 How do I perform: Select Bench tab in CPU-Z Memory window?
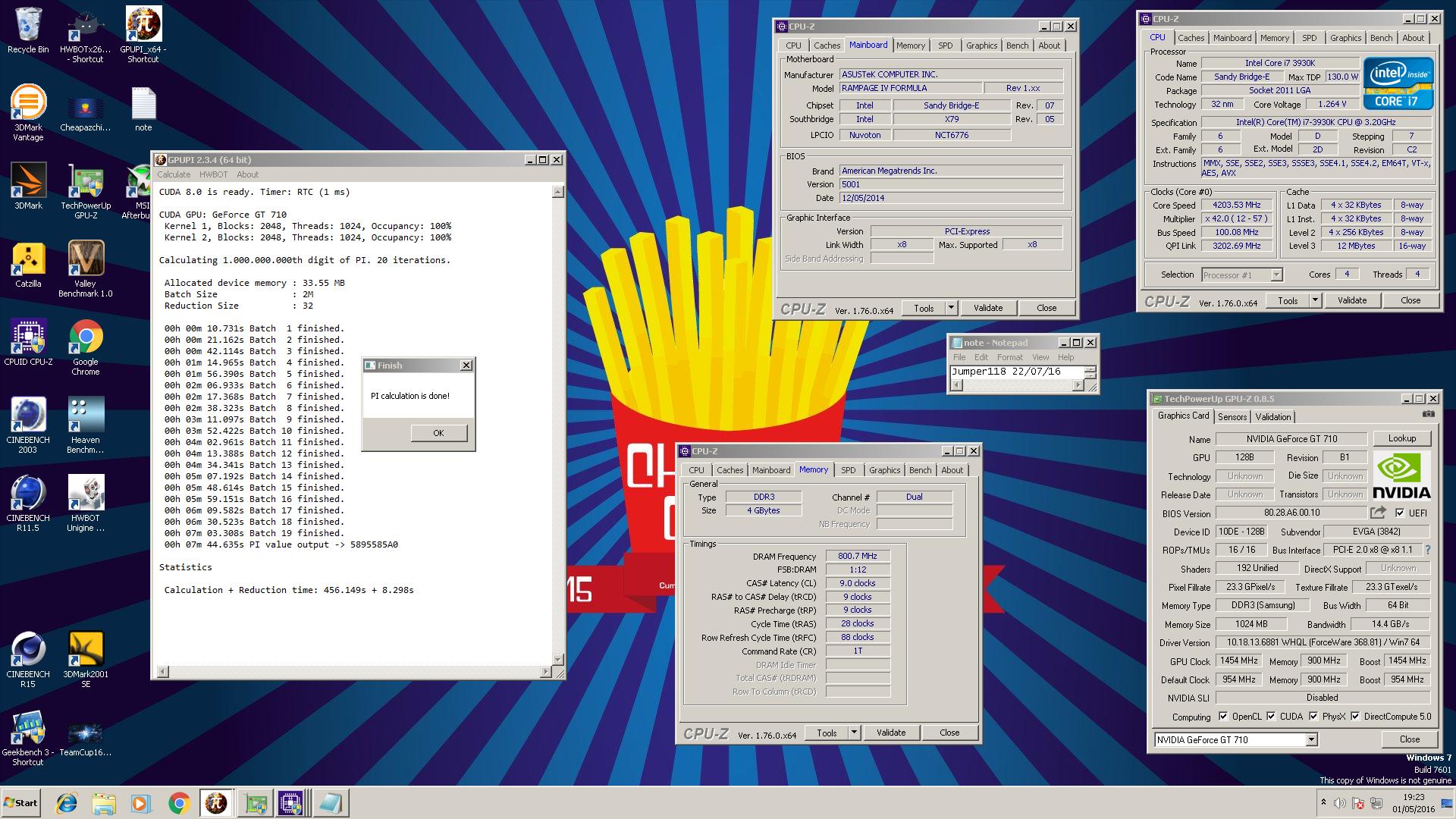click(920, 470)
